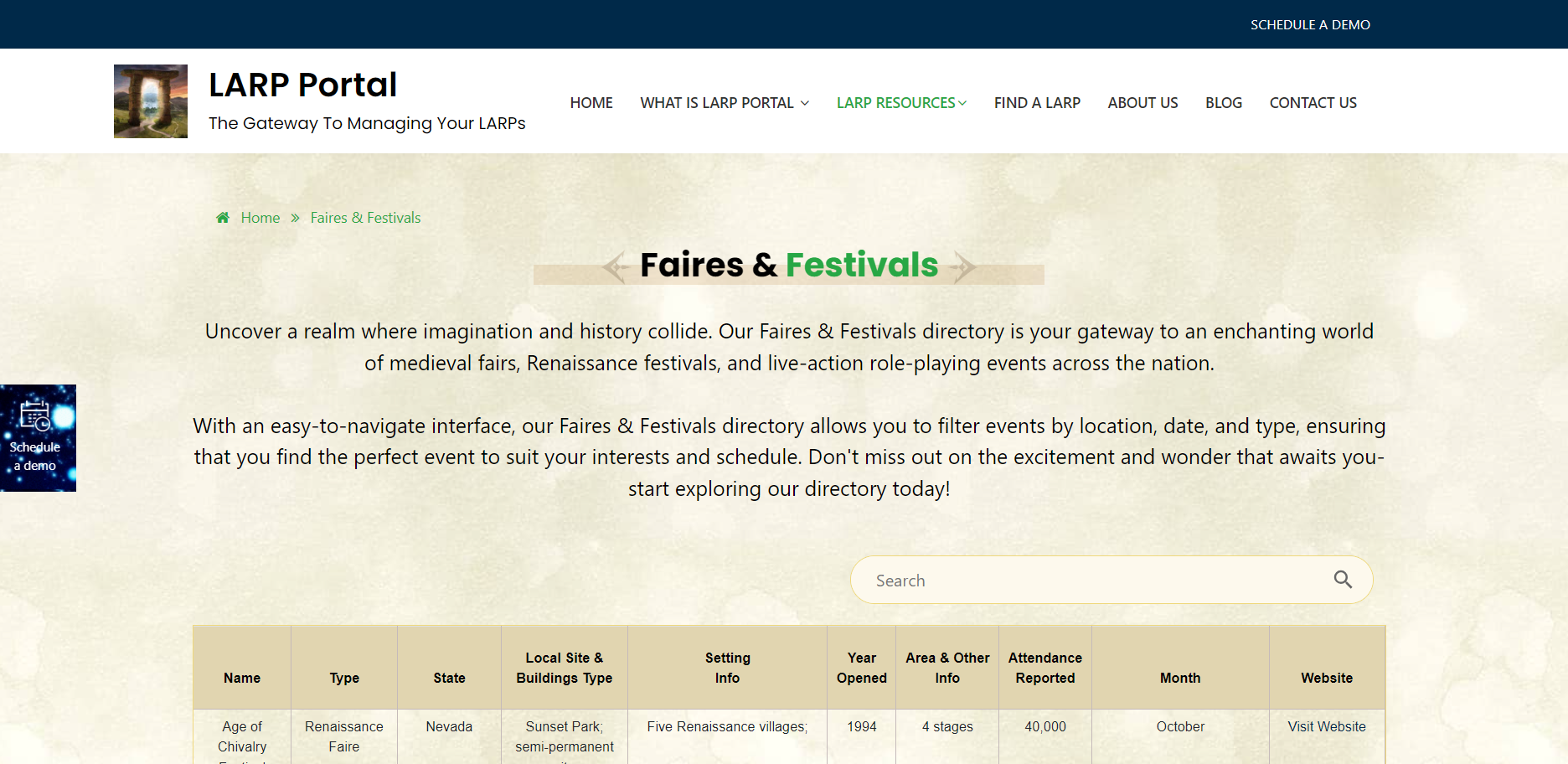Open the Home navigation menu item
Viewport: 1568px width, 764px height.
coord(591,103)
